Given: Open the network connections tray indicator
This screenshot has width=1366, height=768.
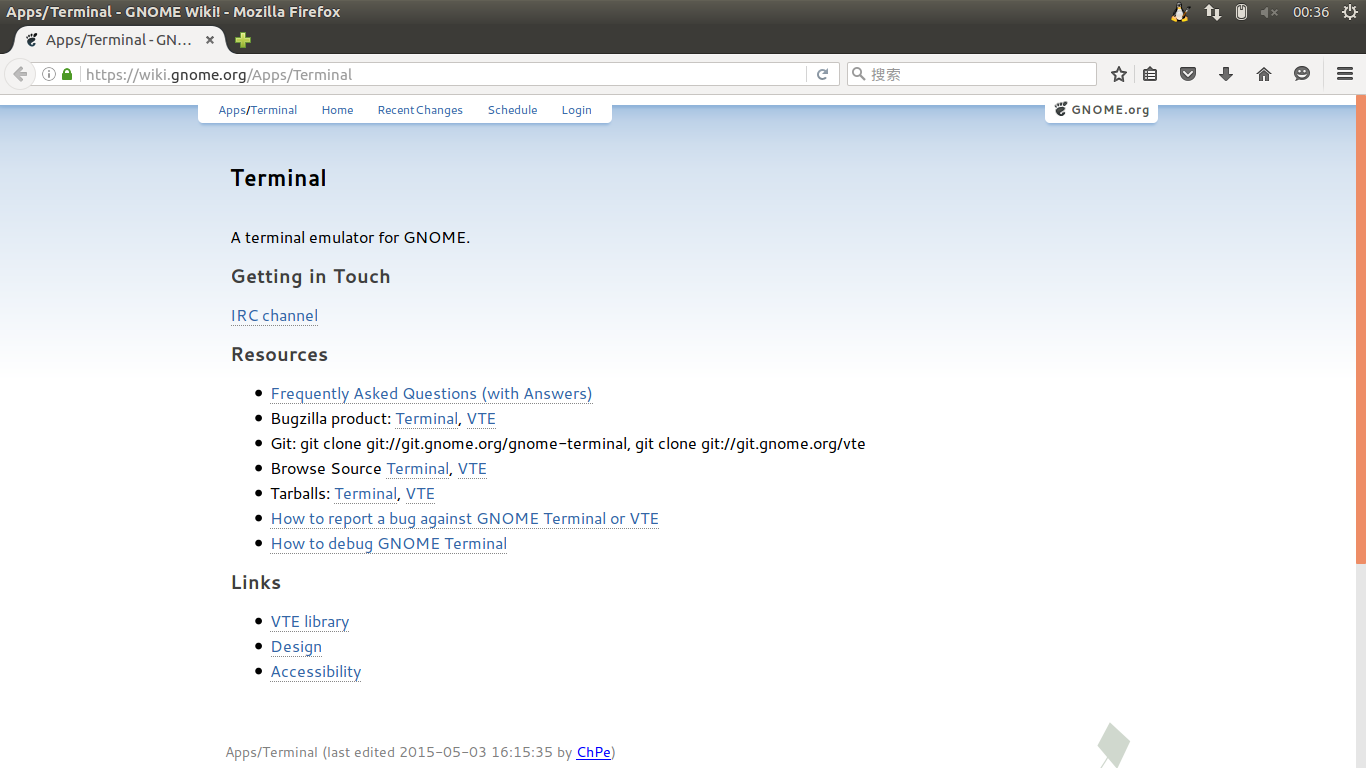Looking at the screenshot, I should pos(1212,12).
